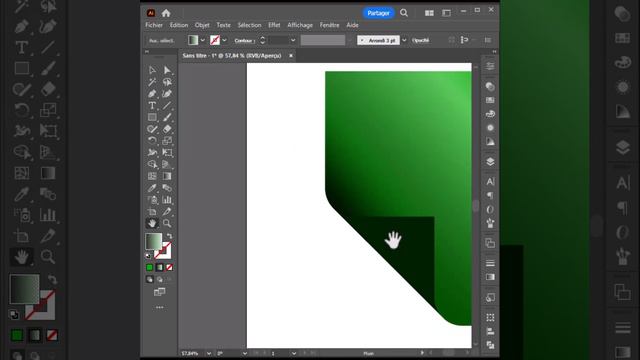Expand the fill color dropdown in control bar
The image size is (640, 360).
click(202, 40)
